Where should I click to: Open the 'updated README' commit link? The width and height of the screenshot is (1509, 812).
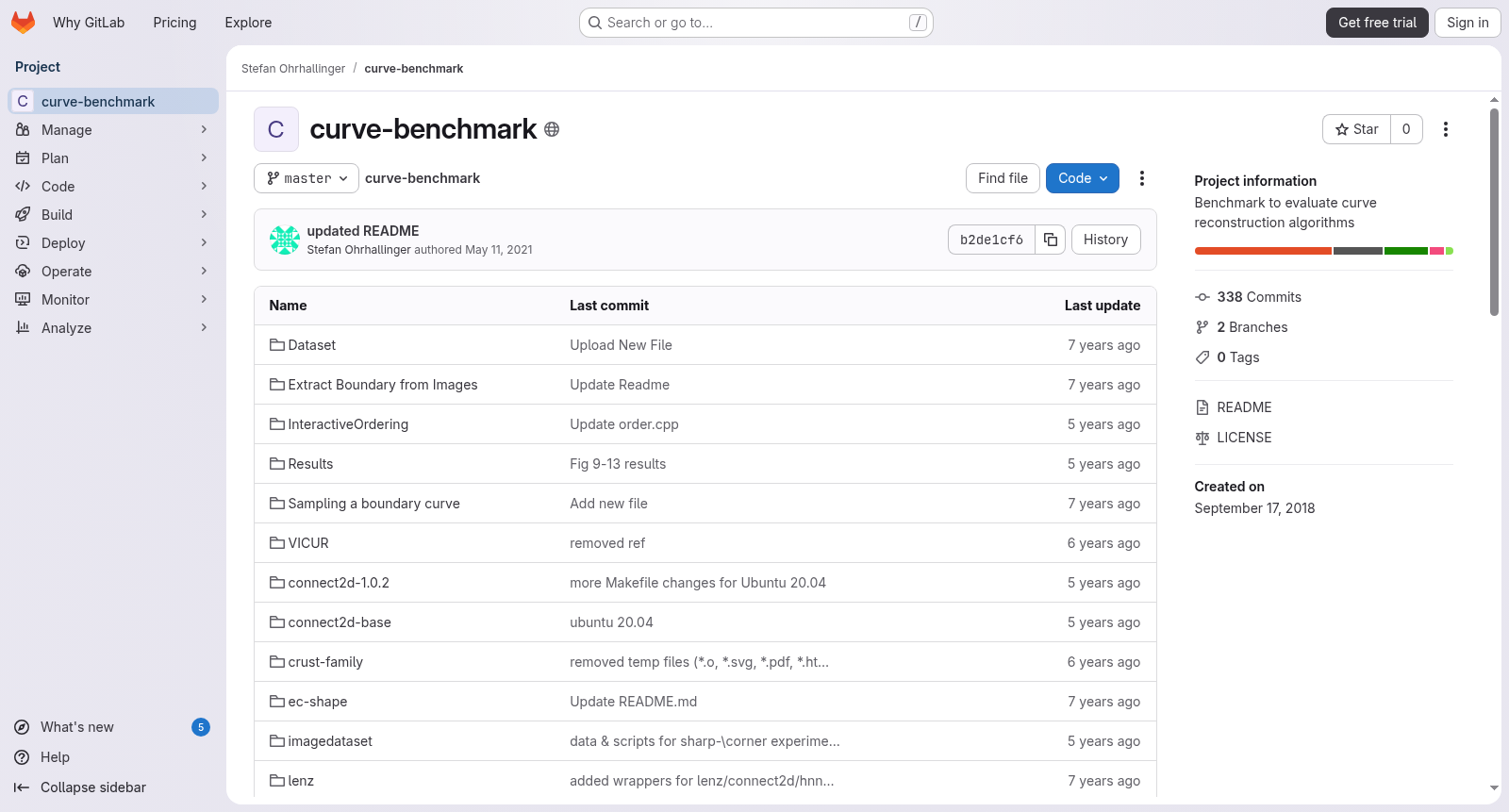pos(363,231)
